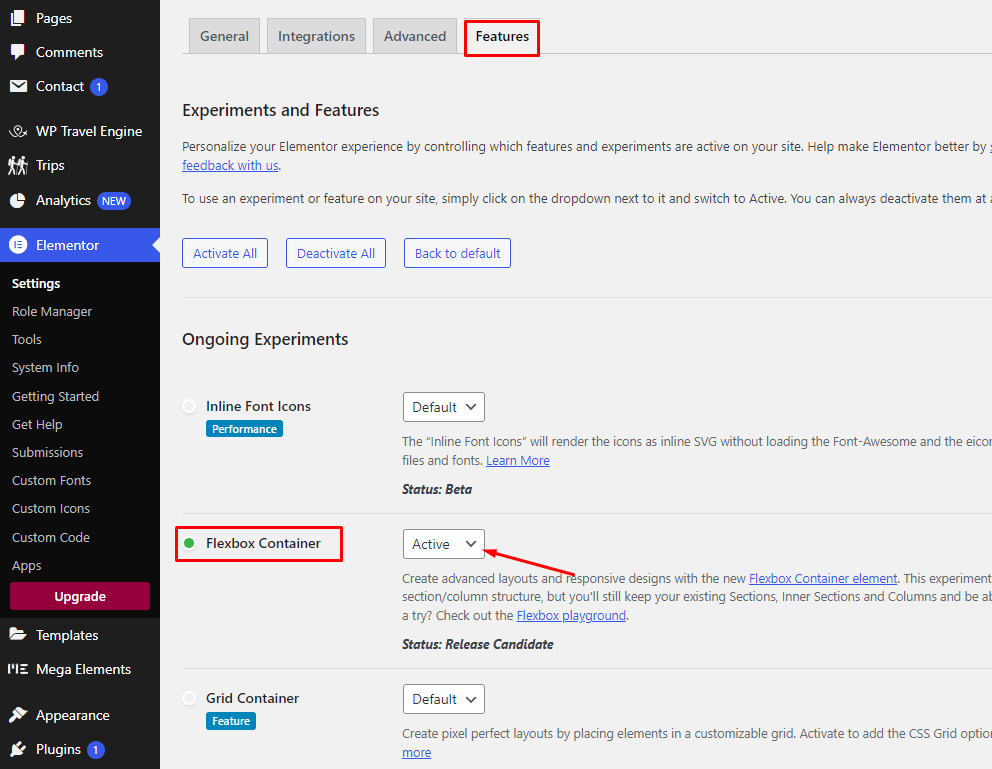Click the WP Travel Engine icon
992x769 pixels.
(18, 131)
